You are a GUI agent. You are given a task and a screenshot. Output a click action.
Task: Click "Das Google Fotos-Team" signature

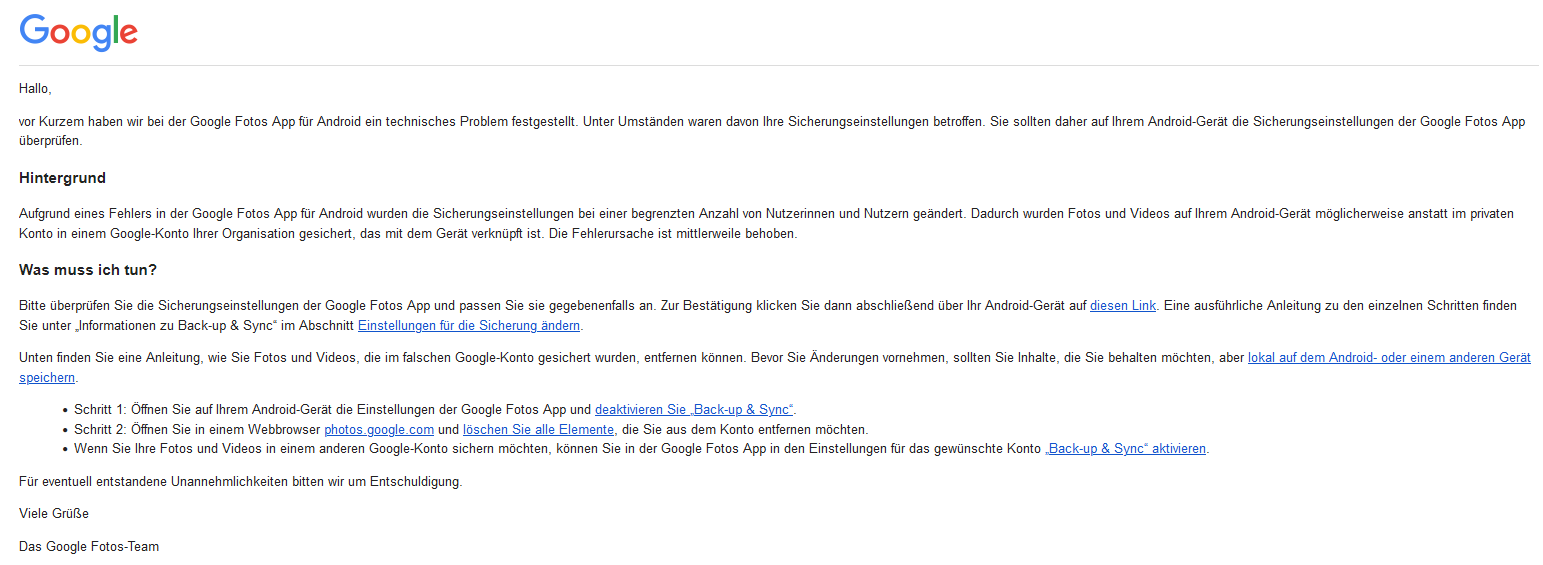89,546
